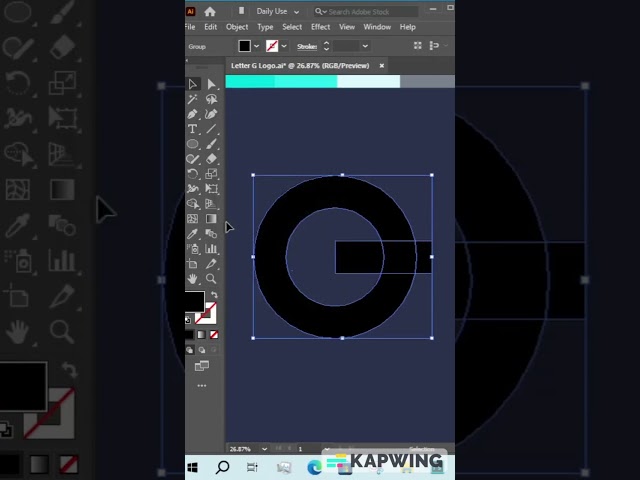Select the Eyedropper tool

point(193,233)
